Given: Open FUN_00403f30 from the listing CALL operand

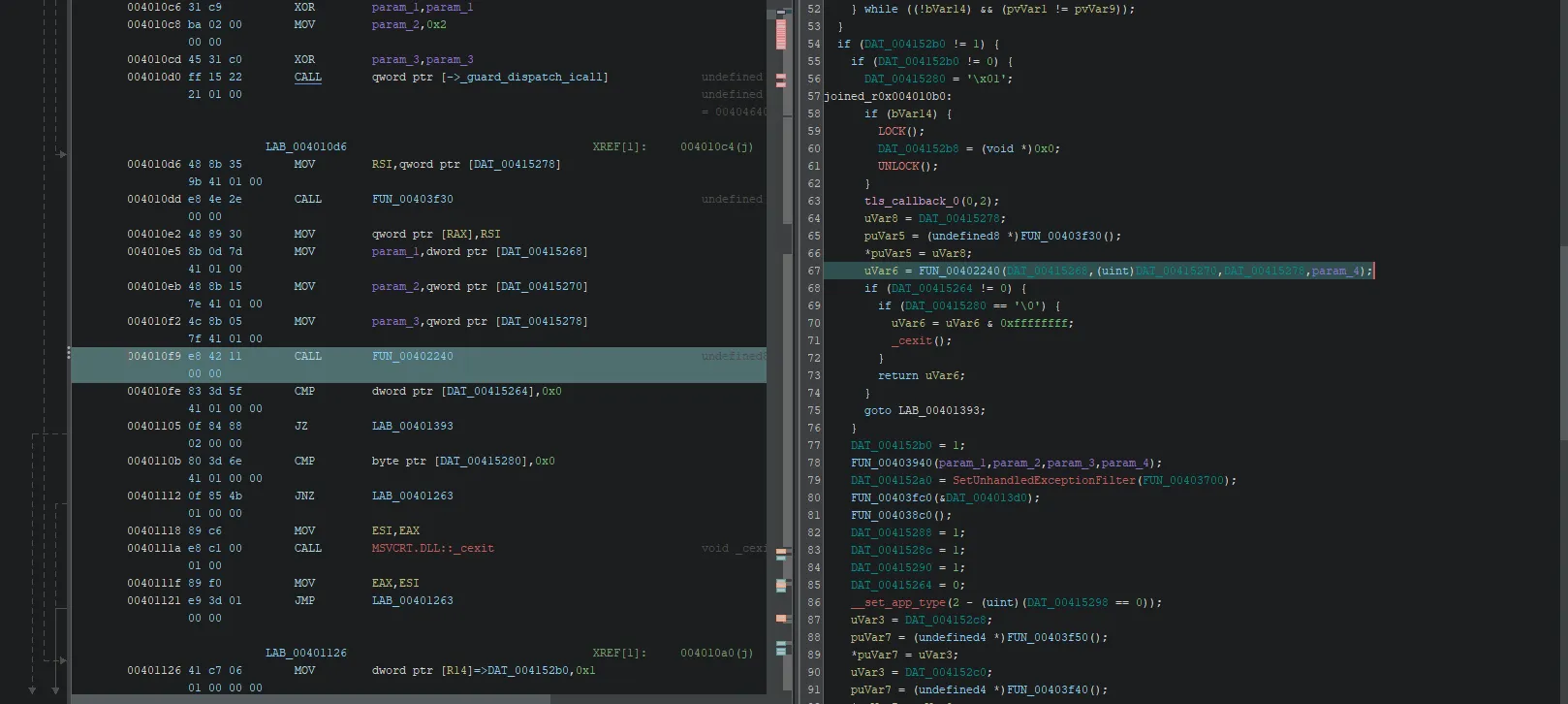Looking at the screenshot, I should coord(412,200).
